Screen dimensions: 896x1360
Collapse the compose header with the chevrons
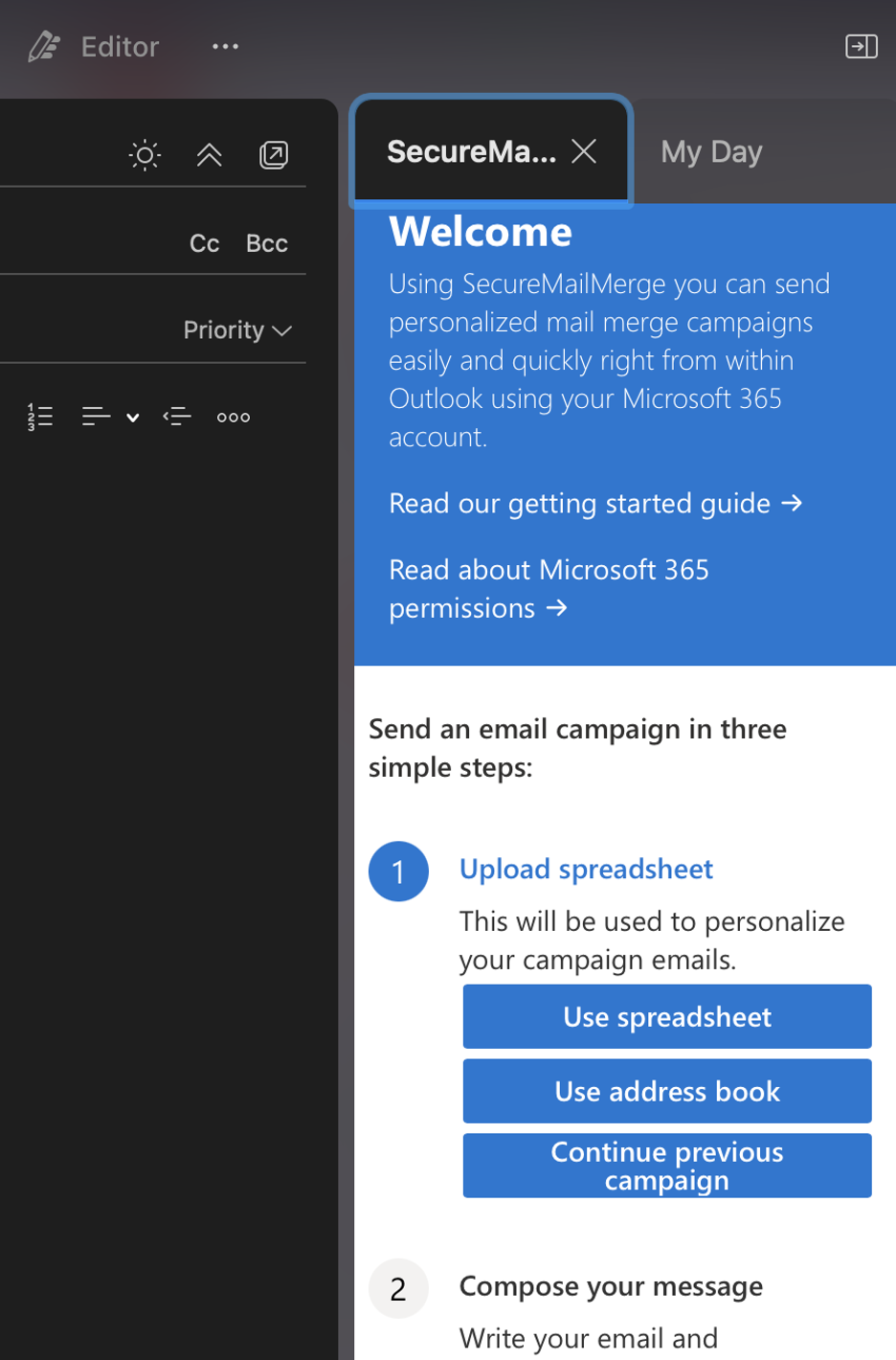coord(209,154)
